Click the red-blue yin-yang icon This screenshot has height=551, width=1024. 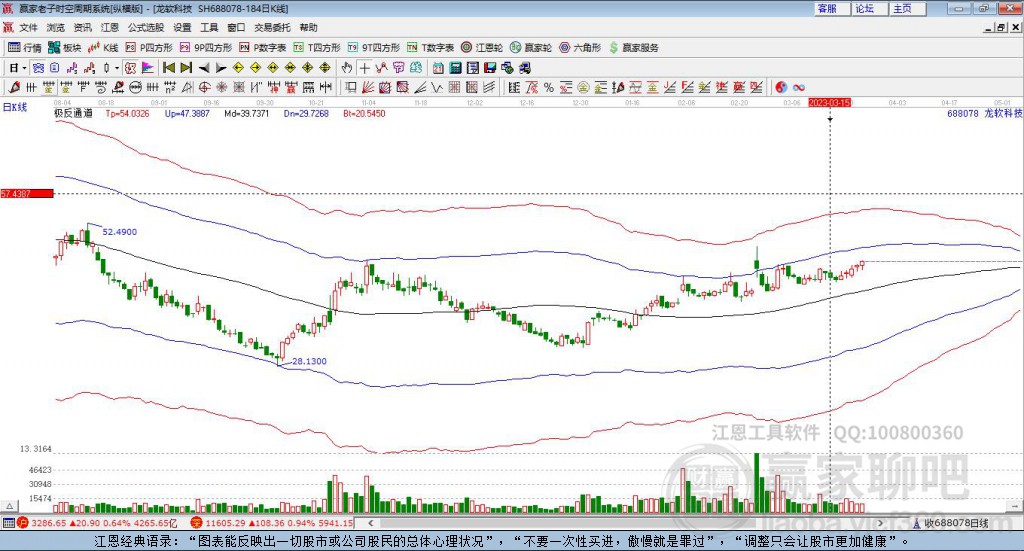pyautogui.click(x=781, y=87)
